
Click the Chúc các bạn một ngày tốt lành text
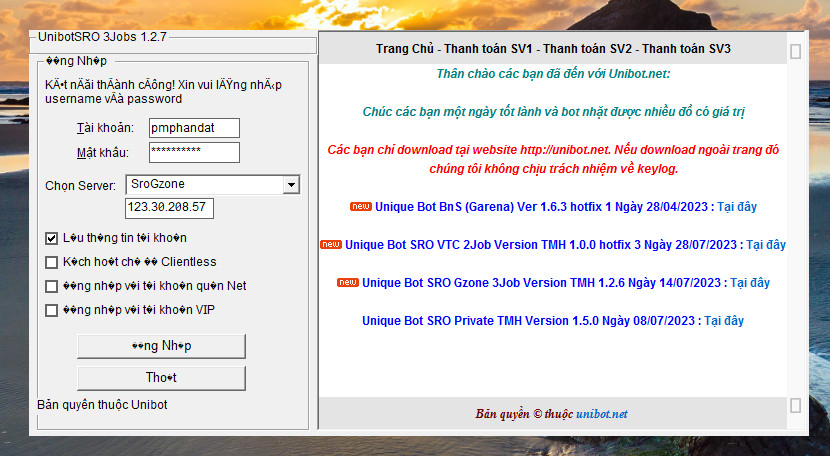[553, 112]
